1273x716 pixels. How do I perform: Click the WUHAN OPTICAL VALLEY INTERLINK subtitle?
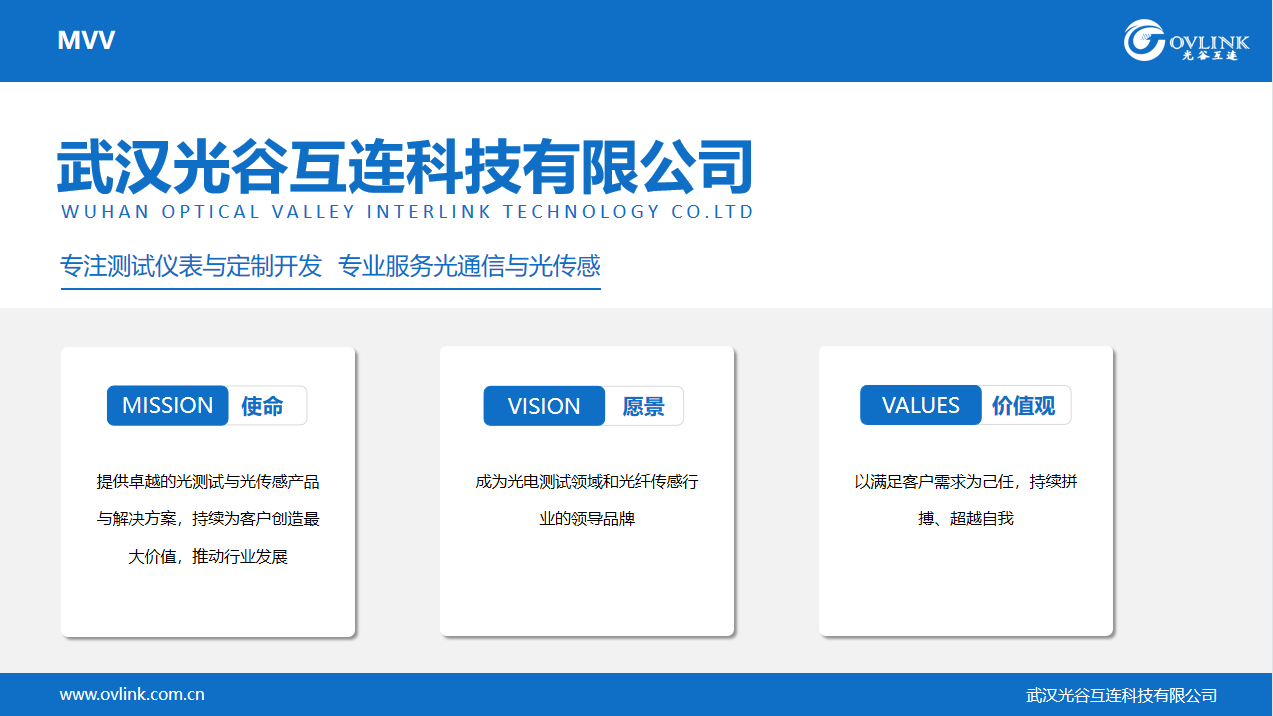[407, 212]
